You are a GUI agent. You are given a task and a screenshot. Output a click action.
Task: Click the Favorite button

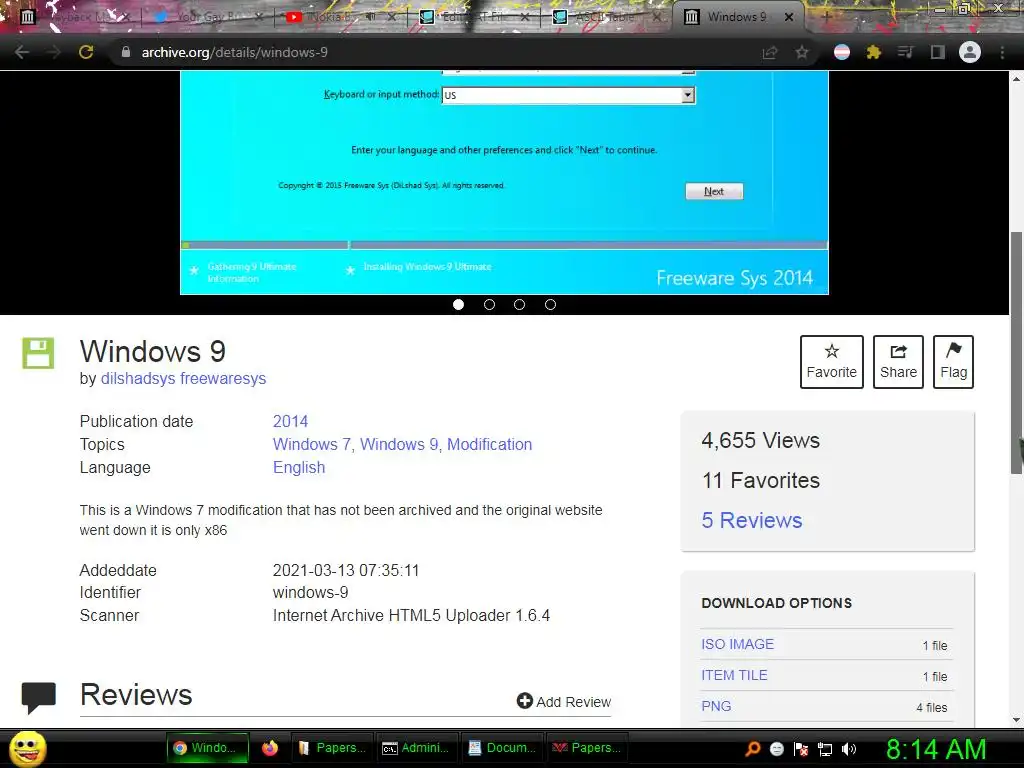click(x=831, y=362)
